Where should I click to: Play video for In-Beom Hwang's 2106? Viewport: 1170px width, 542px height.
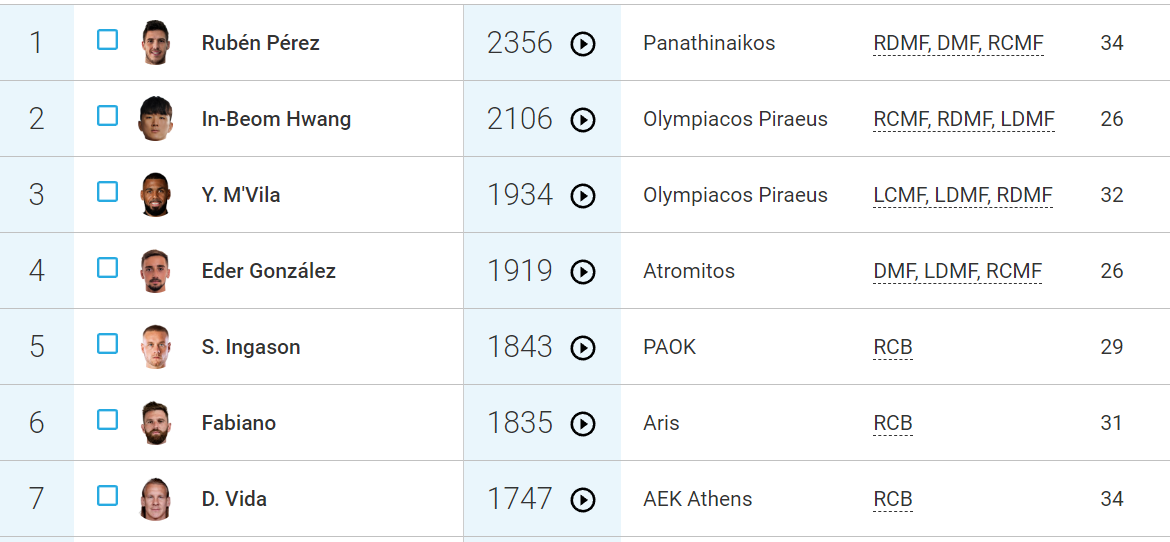coord(583,120)
